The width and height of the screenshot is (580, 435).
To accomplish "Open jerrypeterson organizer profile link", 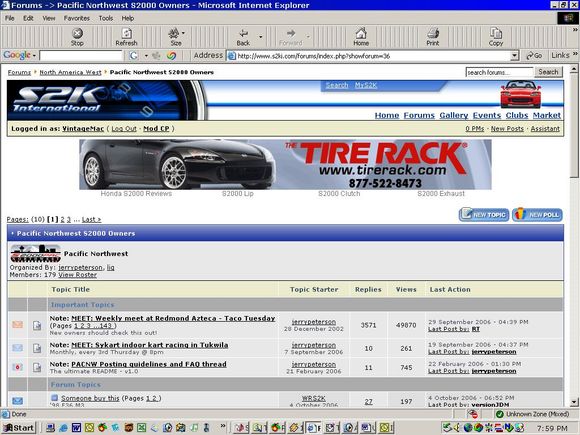I will coord(81,267).
